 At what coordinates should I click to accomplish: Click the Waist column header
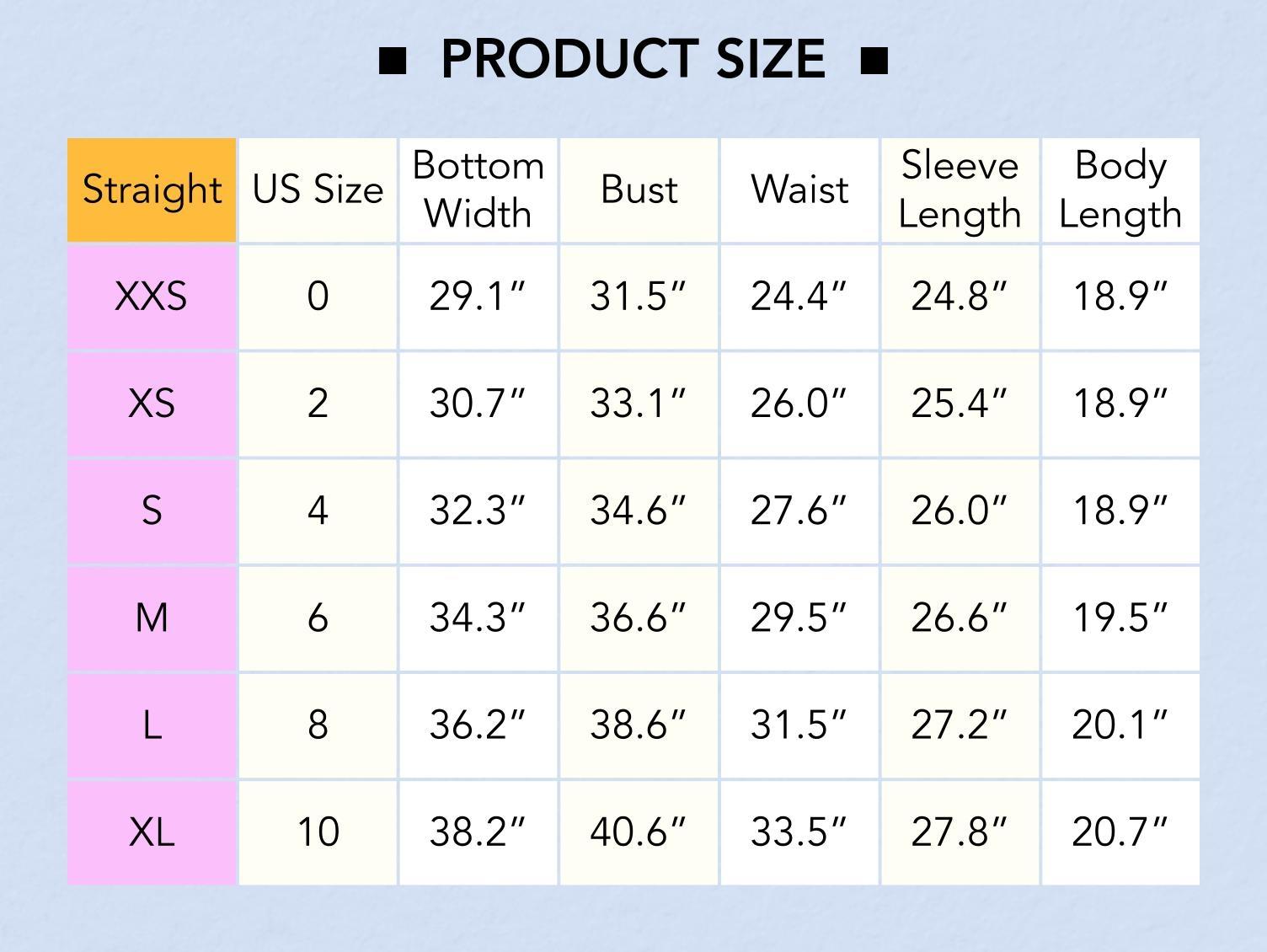799,190
